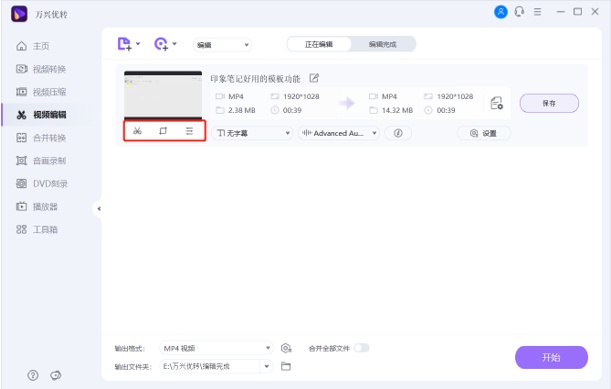Switch to 正在编辑 tab
This screenshot has width=611, height=389.
pos(319,44)
